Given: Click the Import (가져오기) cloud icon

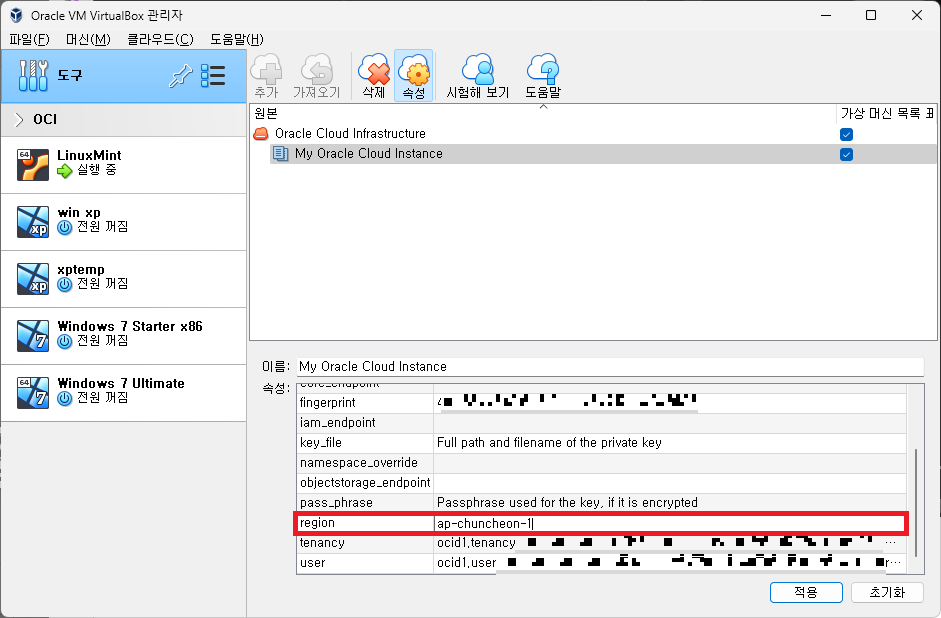Looking at the screenshot, I should coord(316,69).
